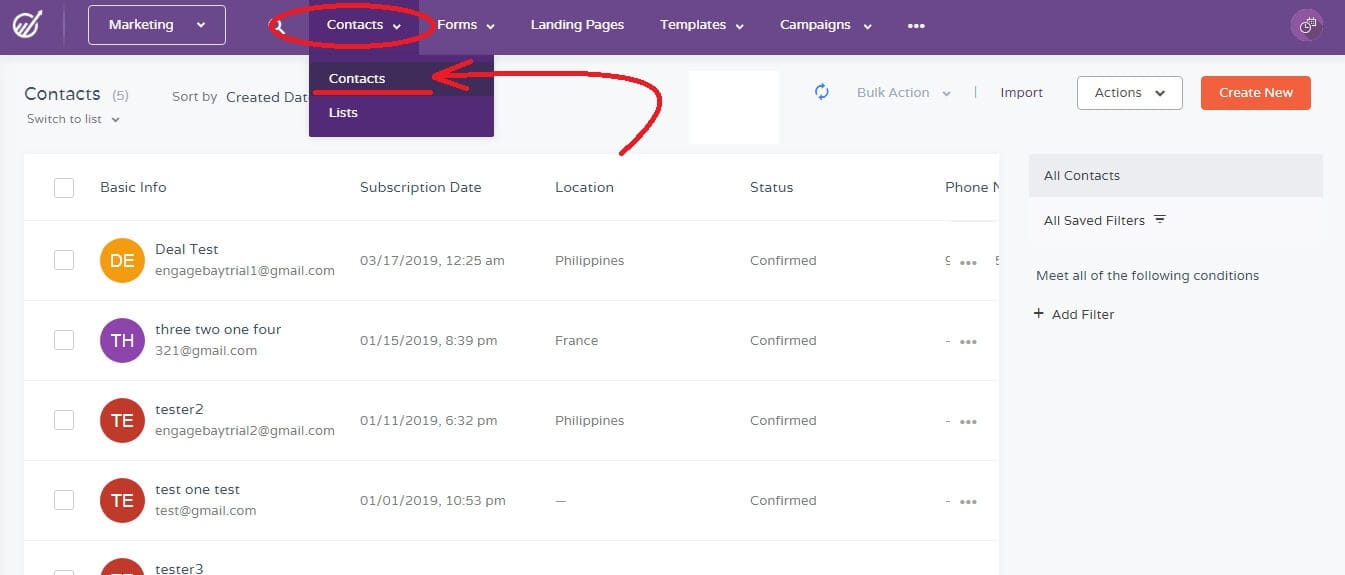Expand the Templates menu

point(702,25)
